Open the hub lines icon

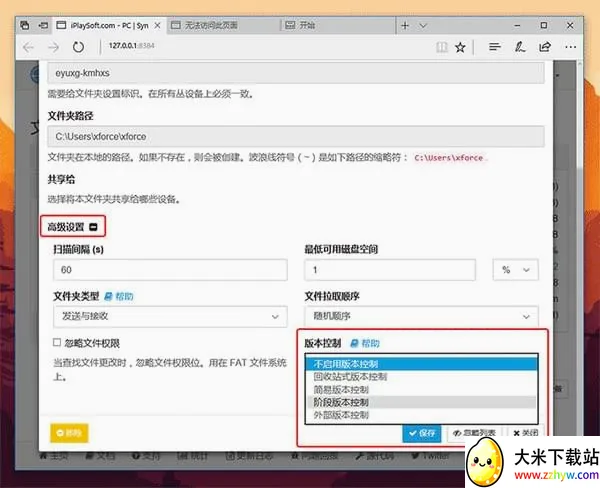494,47
